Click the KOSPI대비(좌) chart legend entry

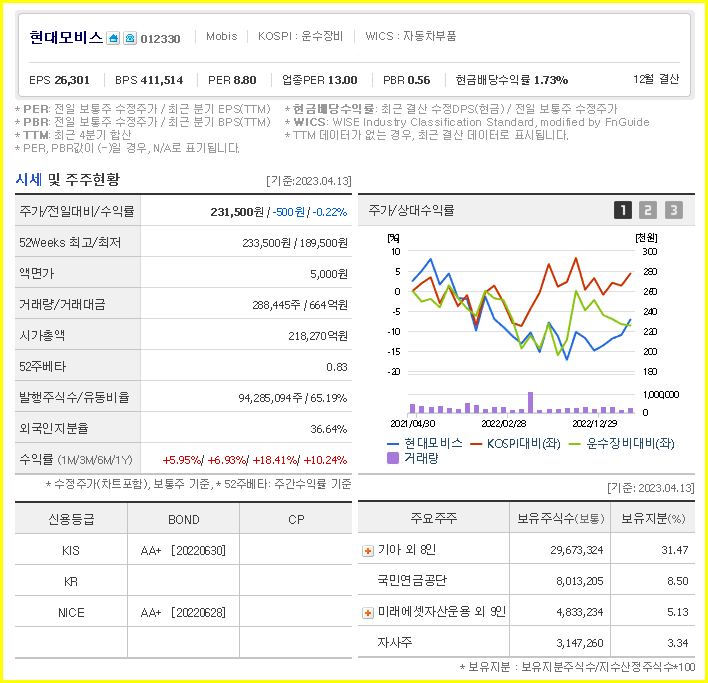pos(515,443)
